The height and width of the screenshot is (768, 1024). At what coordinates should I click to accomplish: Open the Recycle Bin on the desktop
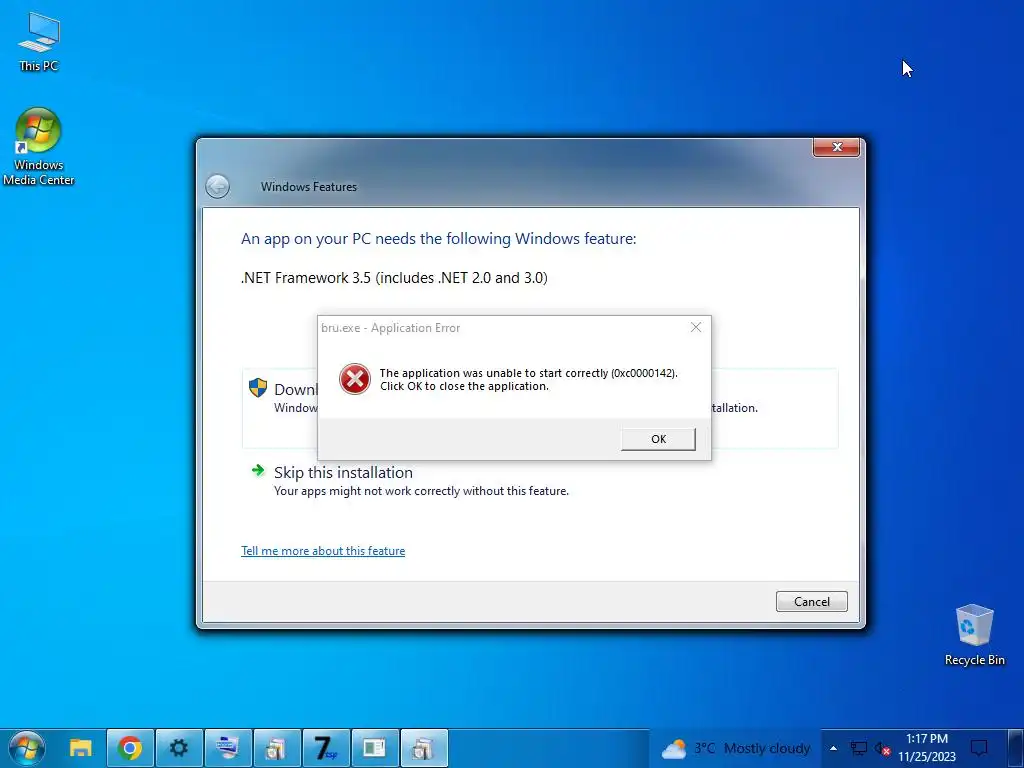[974, 635]
